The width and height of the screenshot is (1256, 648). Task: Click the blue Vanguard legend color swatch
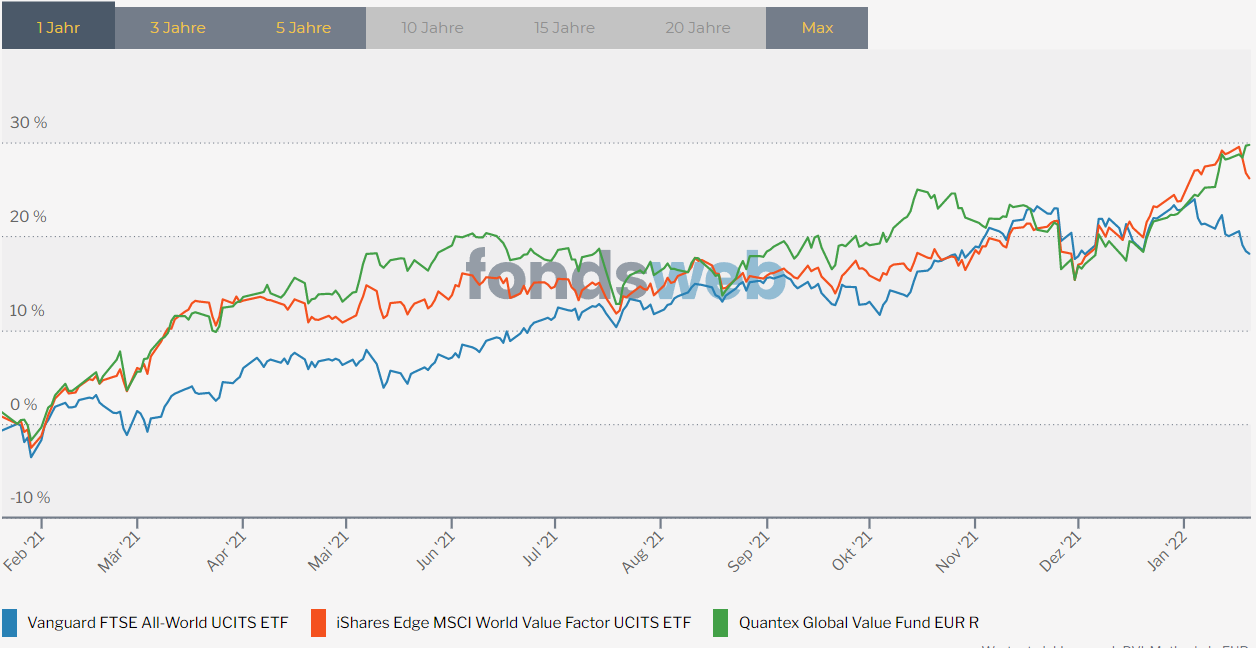click(x=10, y=622)
